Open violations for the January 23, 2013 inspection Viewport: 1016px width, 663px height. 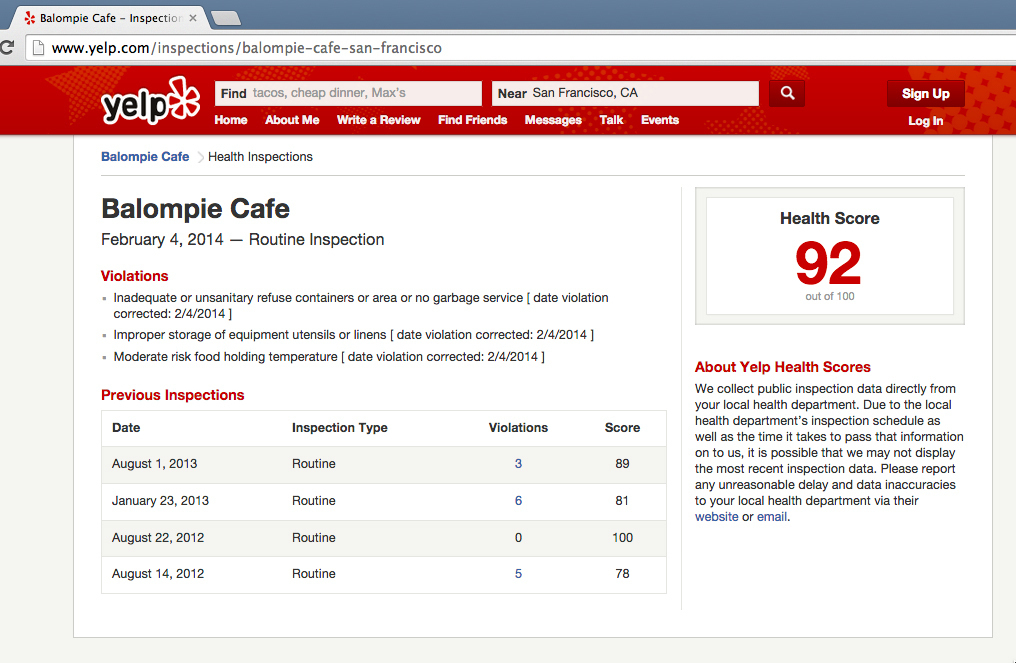tap(518, 500)
